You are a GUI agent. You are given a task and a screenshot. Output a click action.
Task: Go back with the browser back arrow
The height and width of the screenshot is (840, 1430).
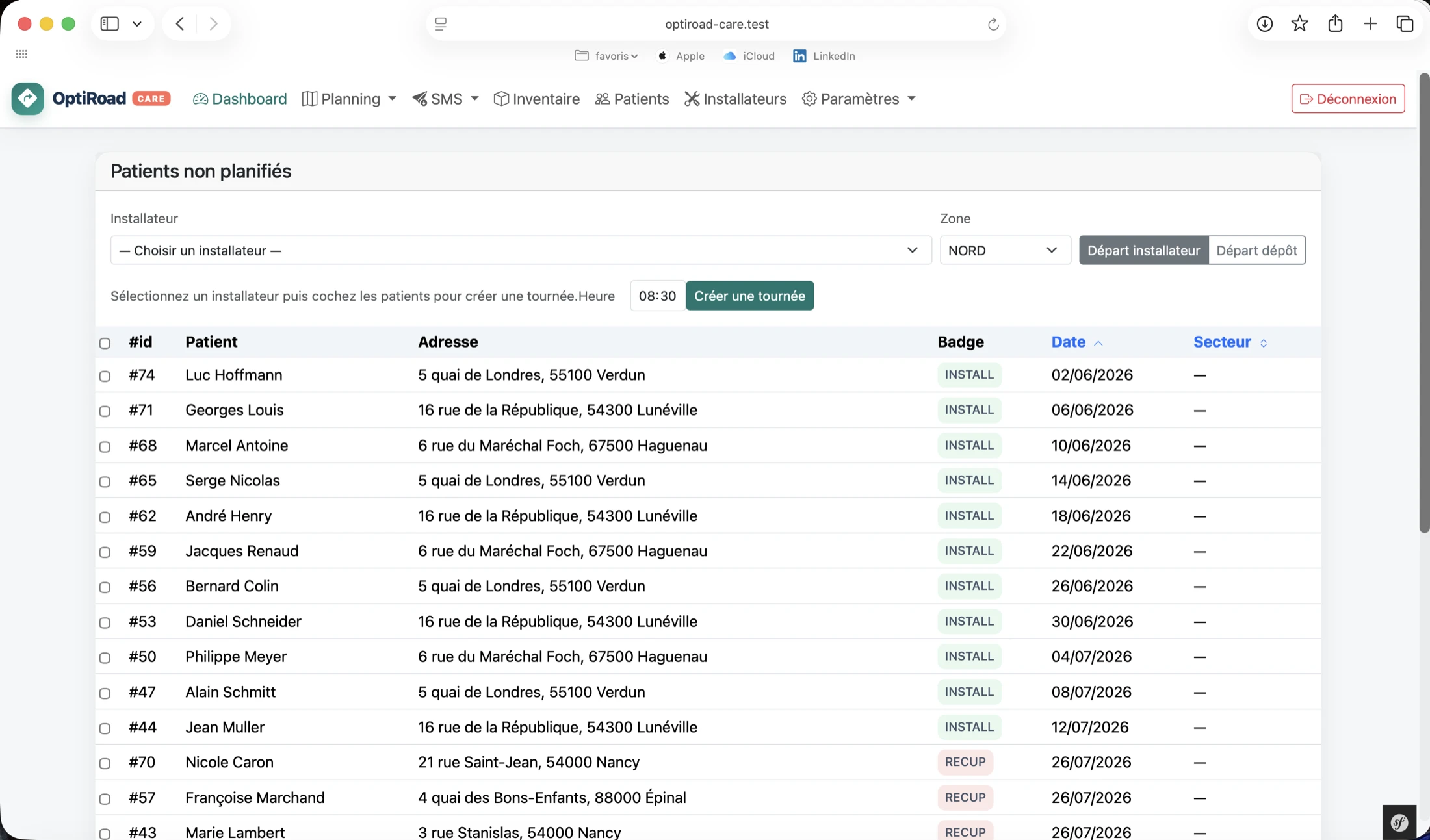pos(180,24)
